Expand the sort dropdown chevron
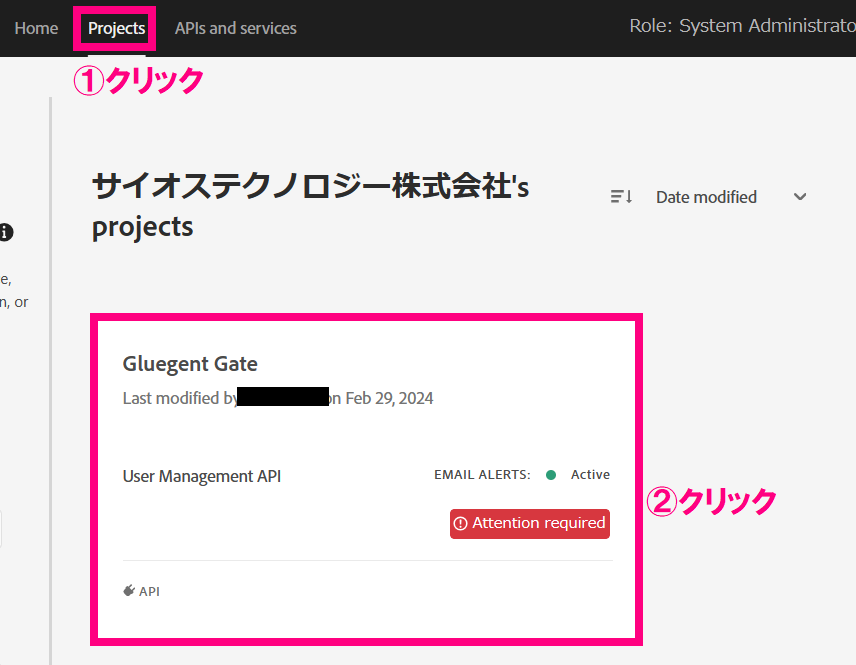856x665 pixels. (x=800, y=197)
